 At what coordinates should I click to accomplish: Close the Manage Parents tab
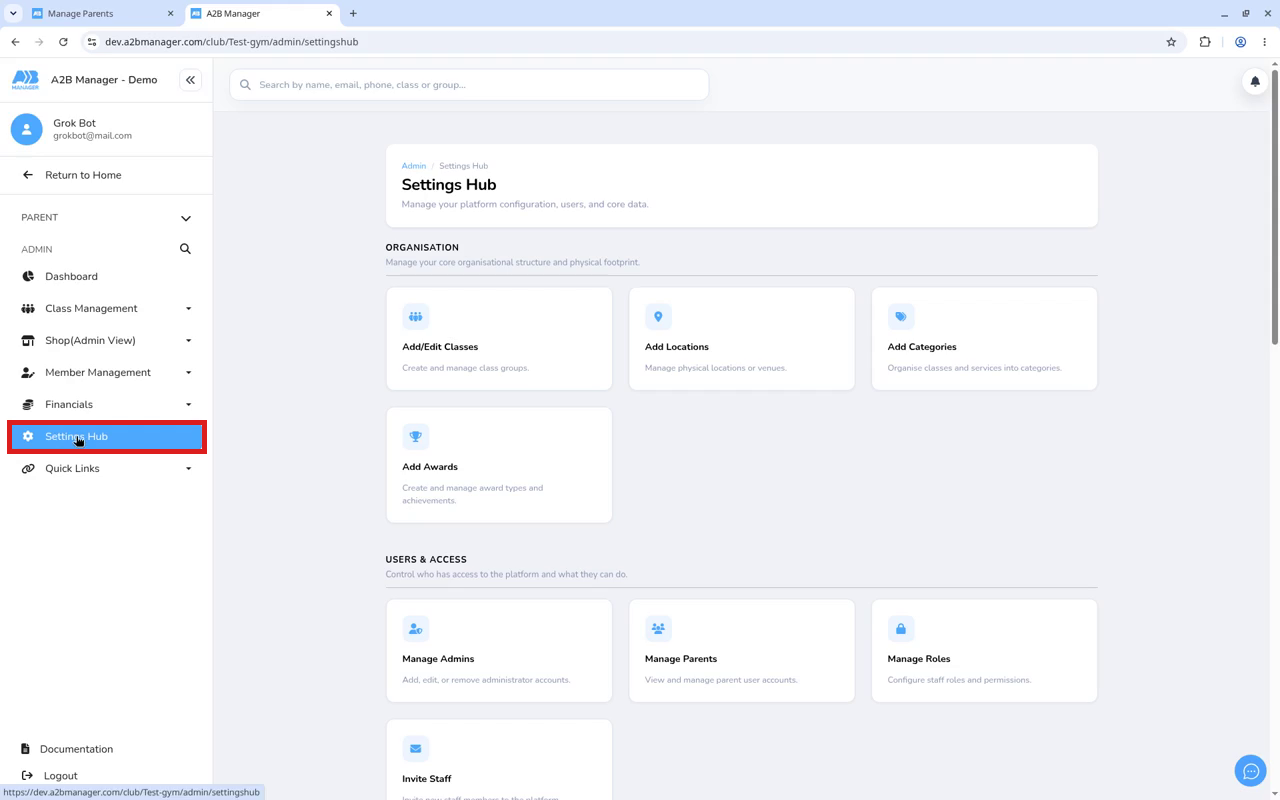(170, 14)
